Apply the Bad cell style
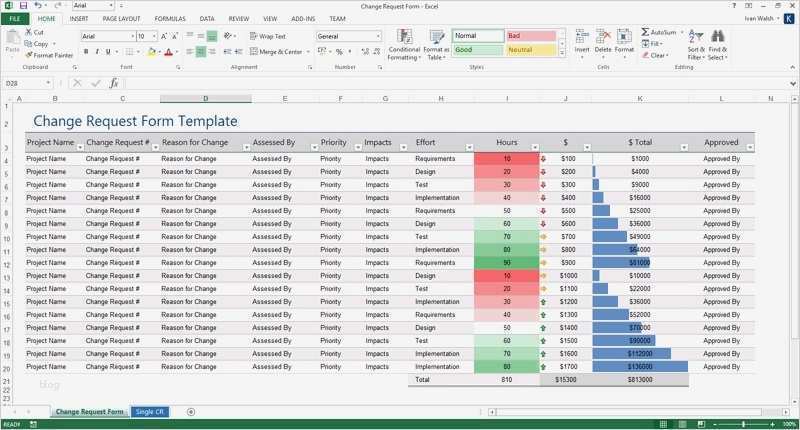This screenshot has width=800, height=430. tap(531, 36)
